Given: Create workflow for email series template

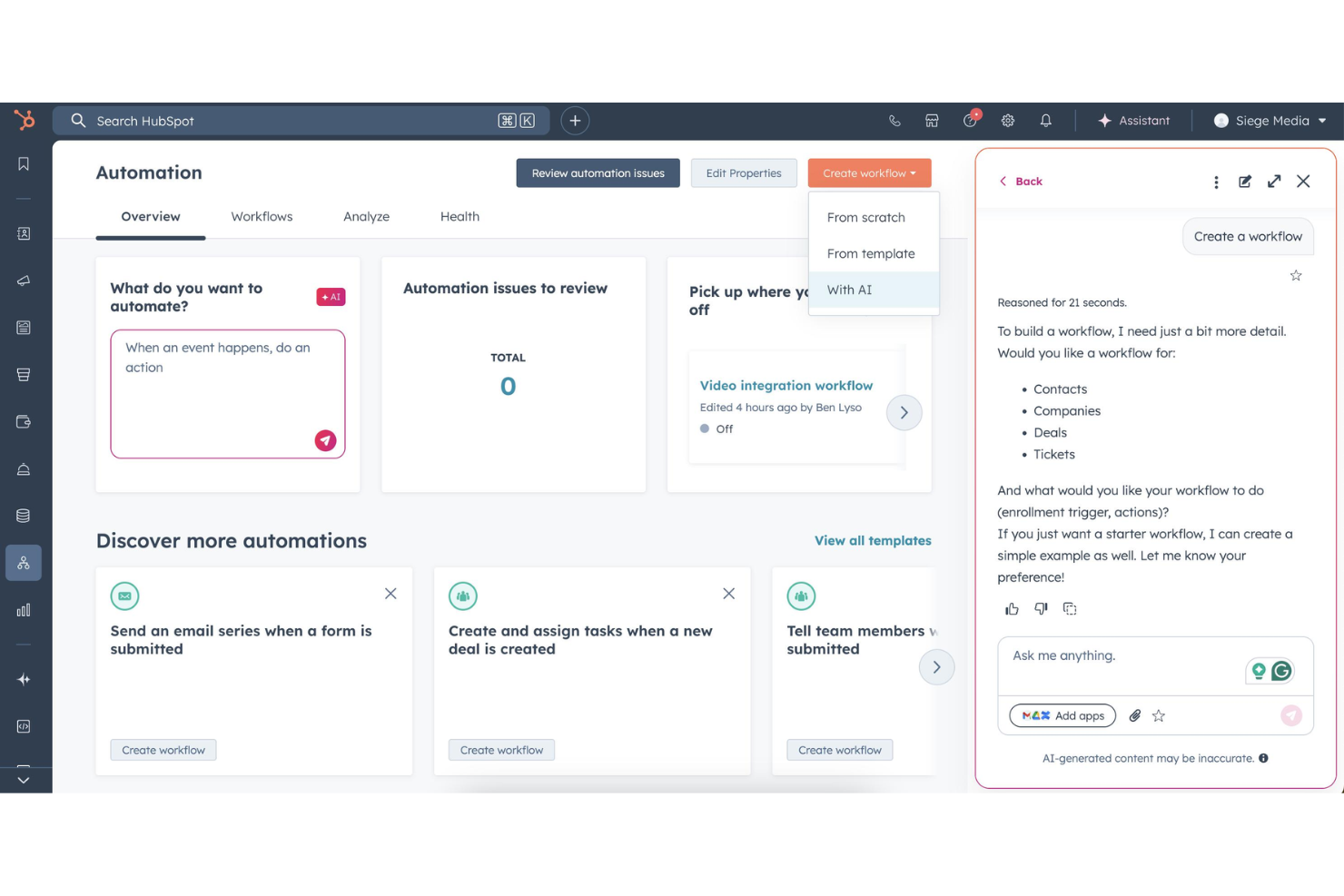Looking at the screenshot, I should [x=163, y=751].
